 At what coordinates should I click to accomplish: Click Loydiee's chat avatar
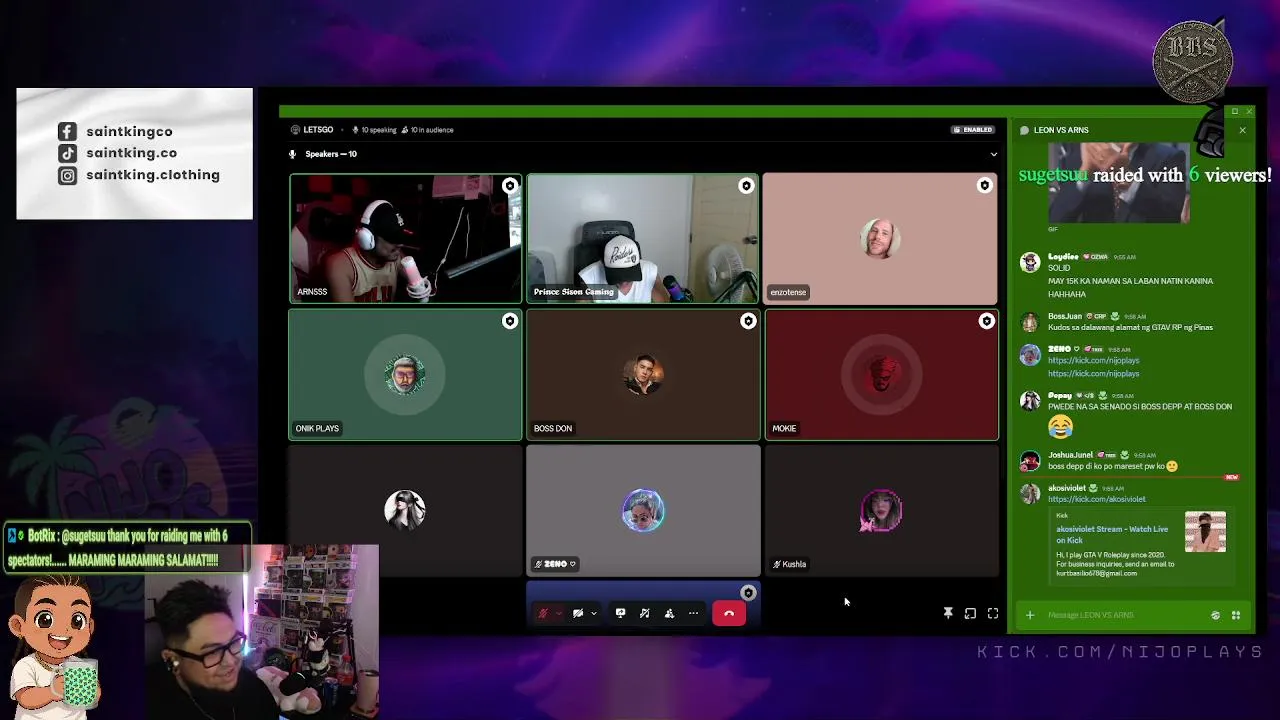(1030, 262)
